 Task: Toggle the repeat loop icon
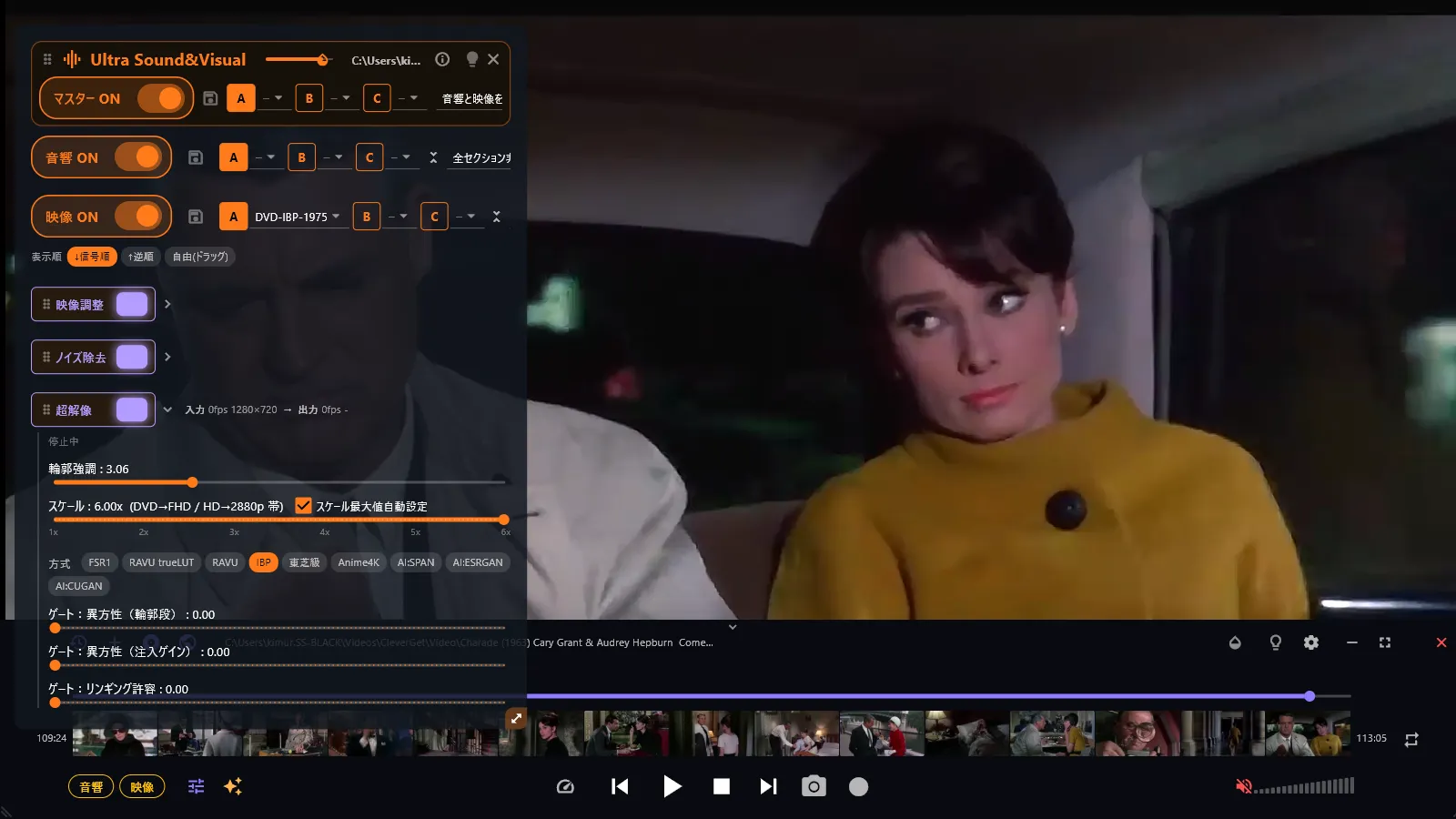1411,740
